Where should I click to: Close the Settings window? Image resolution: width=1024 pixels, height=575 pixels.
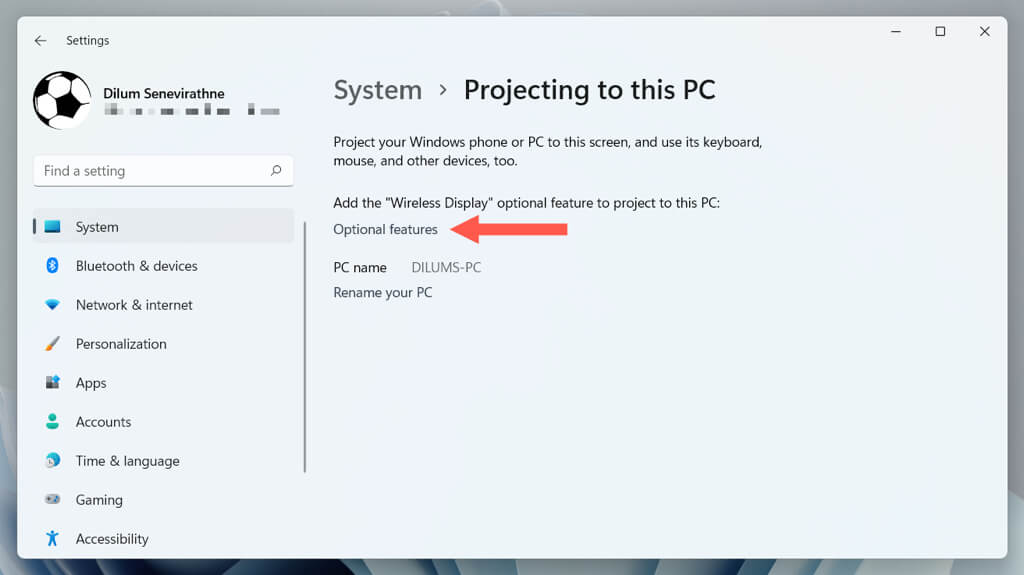(x=985, y=31)
